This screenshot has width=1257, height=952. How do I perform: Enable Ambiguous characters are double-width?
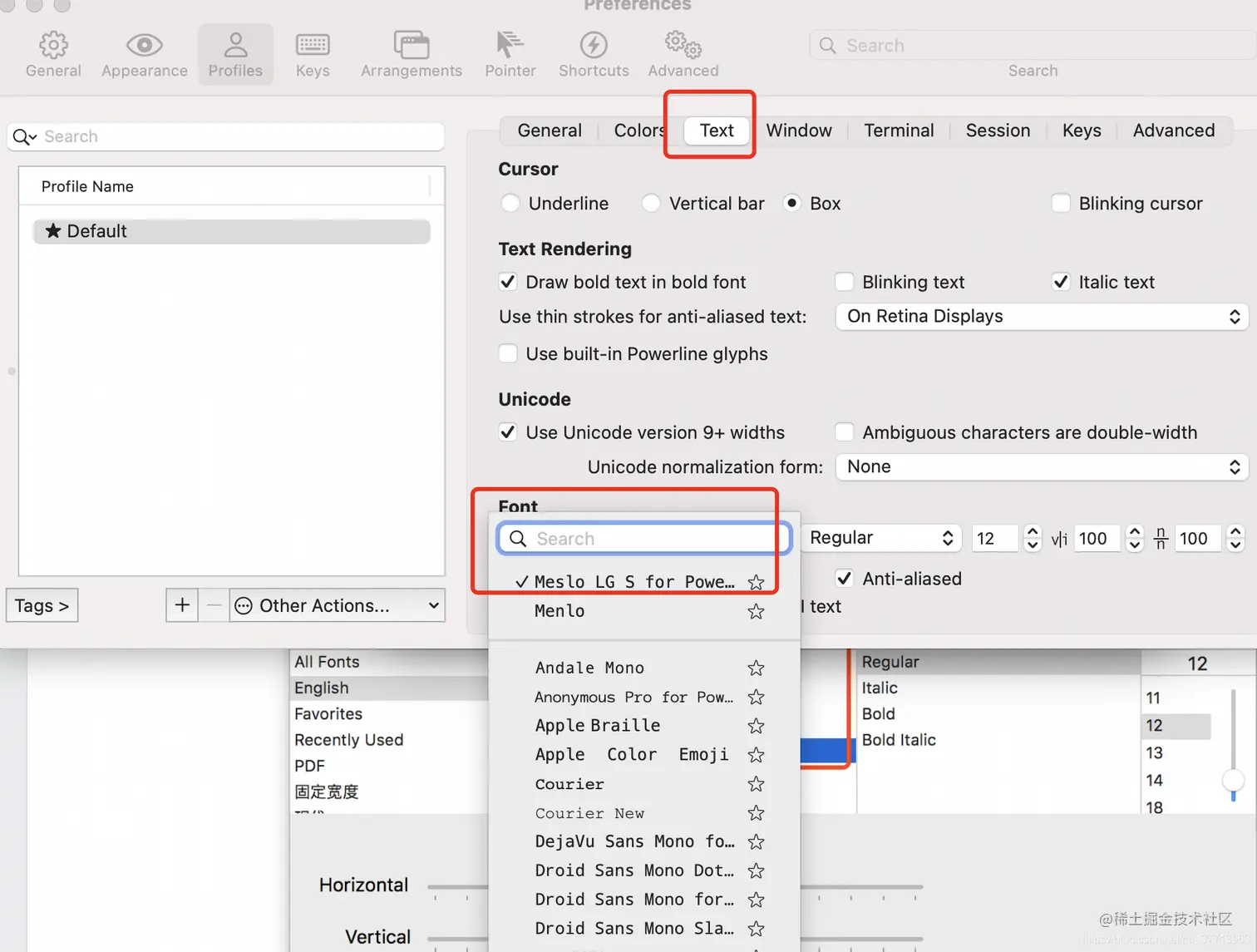point(845,432)
